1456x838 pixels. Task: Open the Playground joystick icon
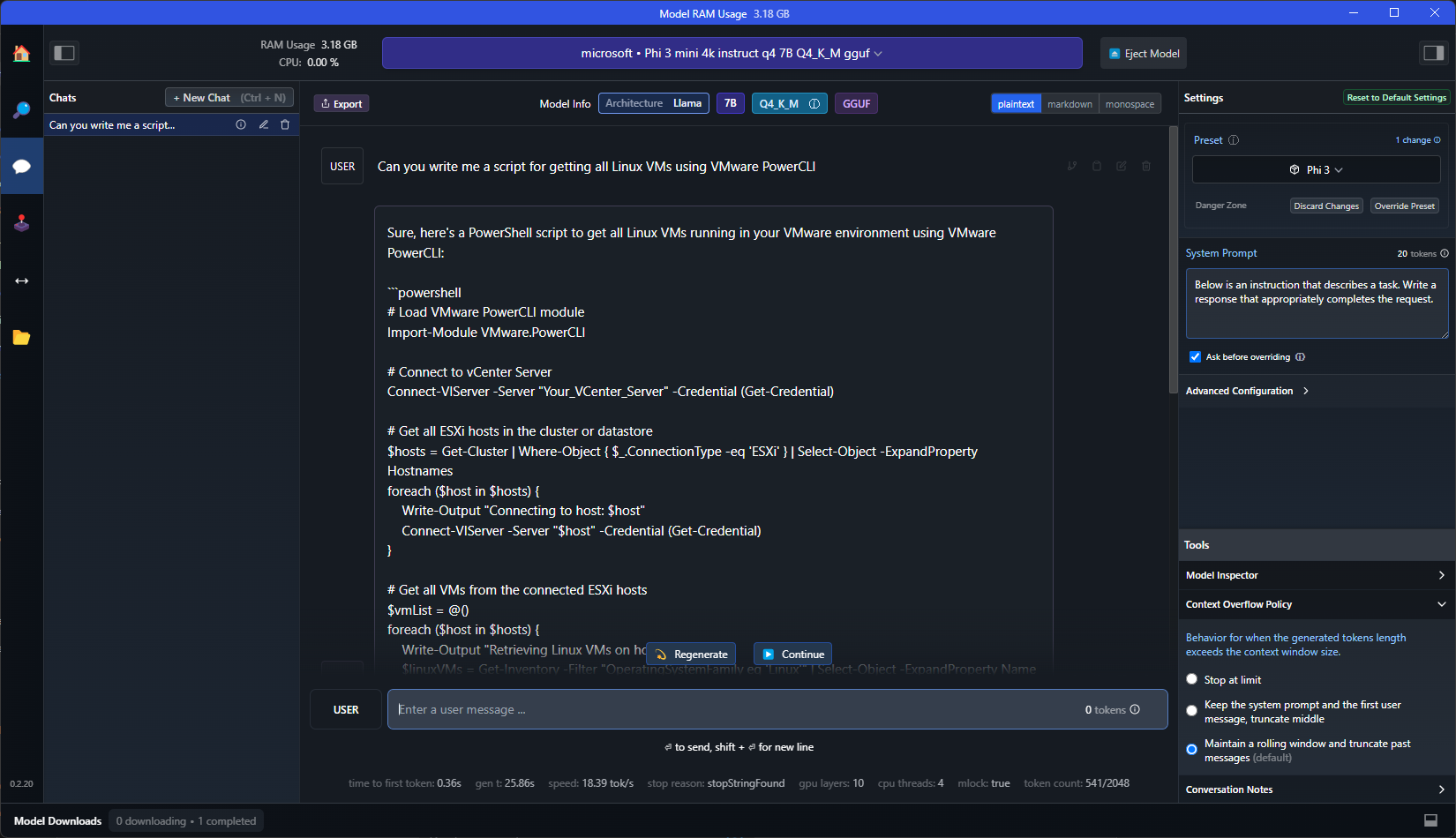(x=21, y=223)
